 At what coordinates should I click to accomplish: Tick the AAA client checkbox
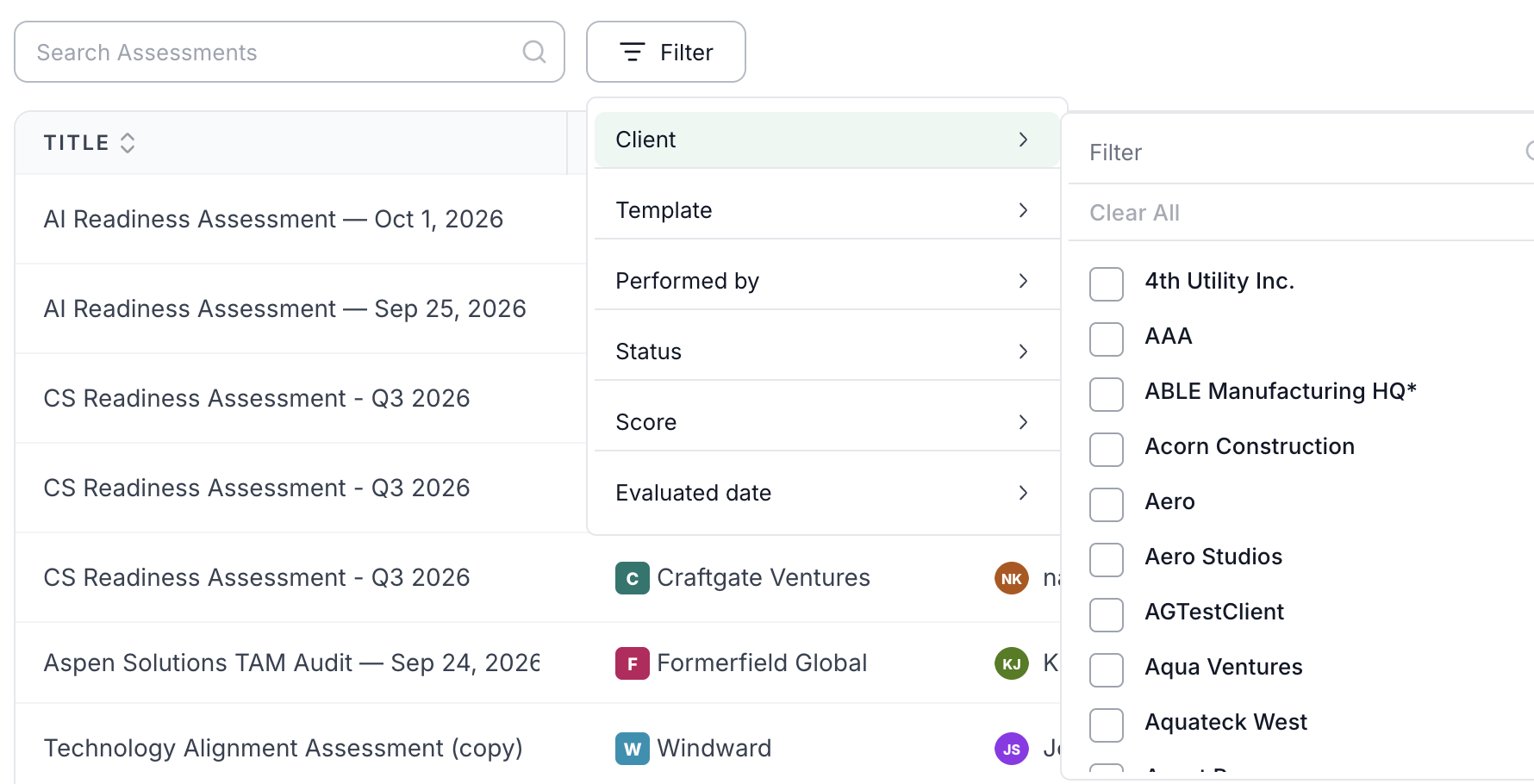tap(1107, 339)
